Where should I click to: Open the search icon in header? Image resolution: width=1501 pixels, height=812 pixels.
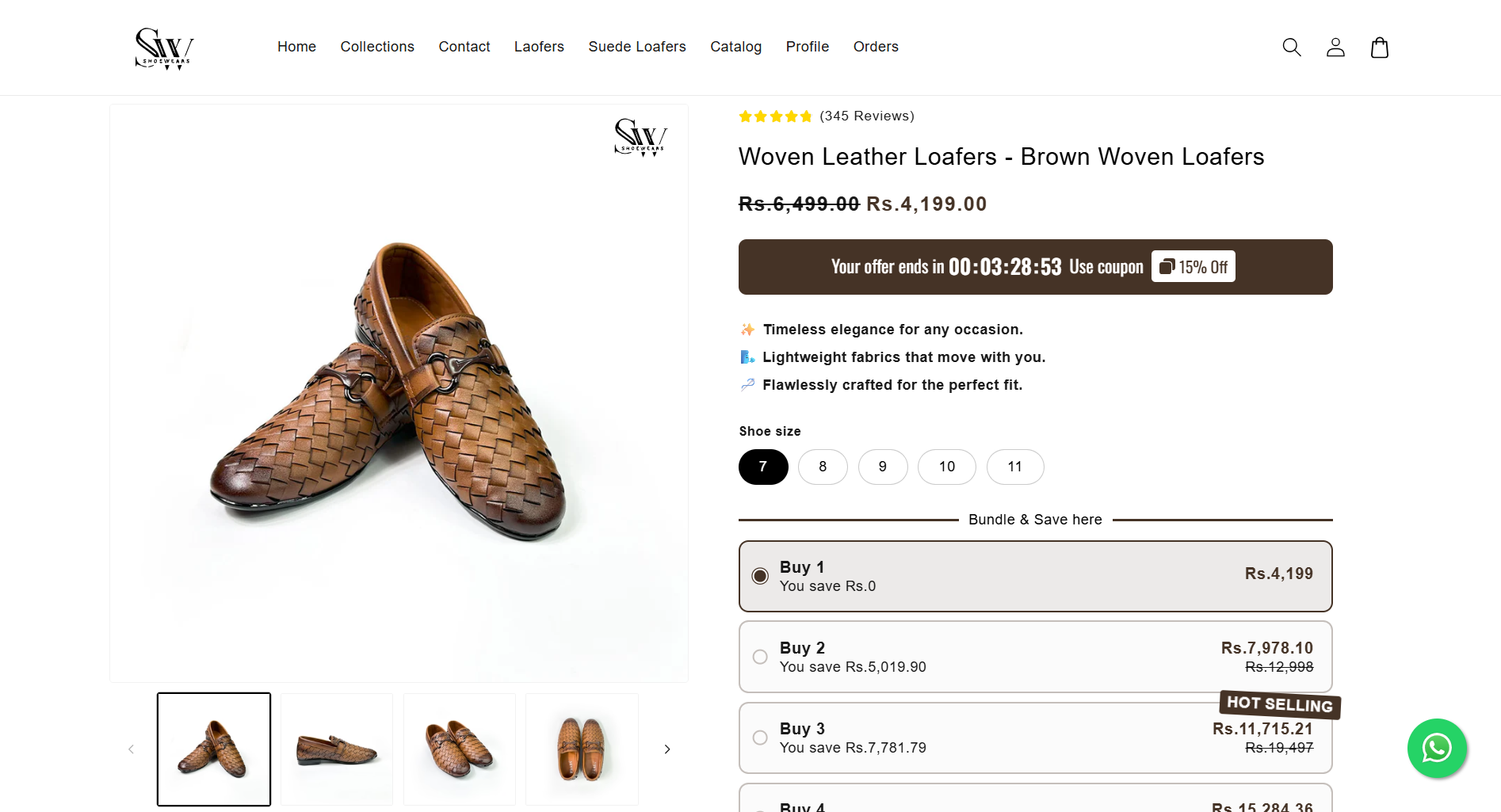(1292, 48)
